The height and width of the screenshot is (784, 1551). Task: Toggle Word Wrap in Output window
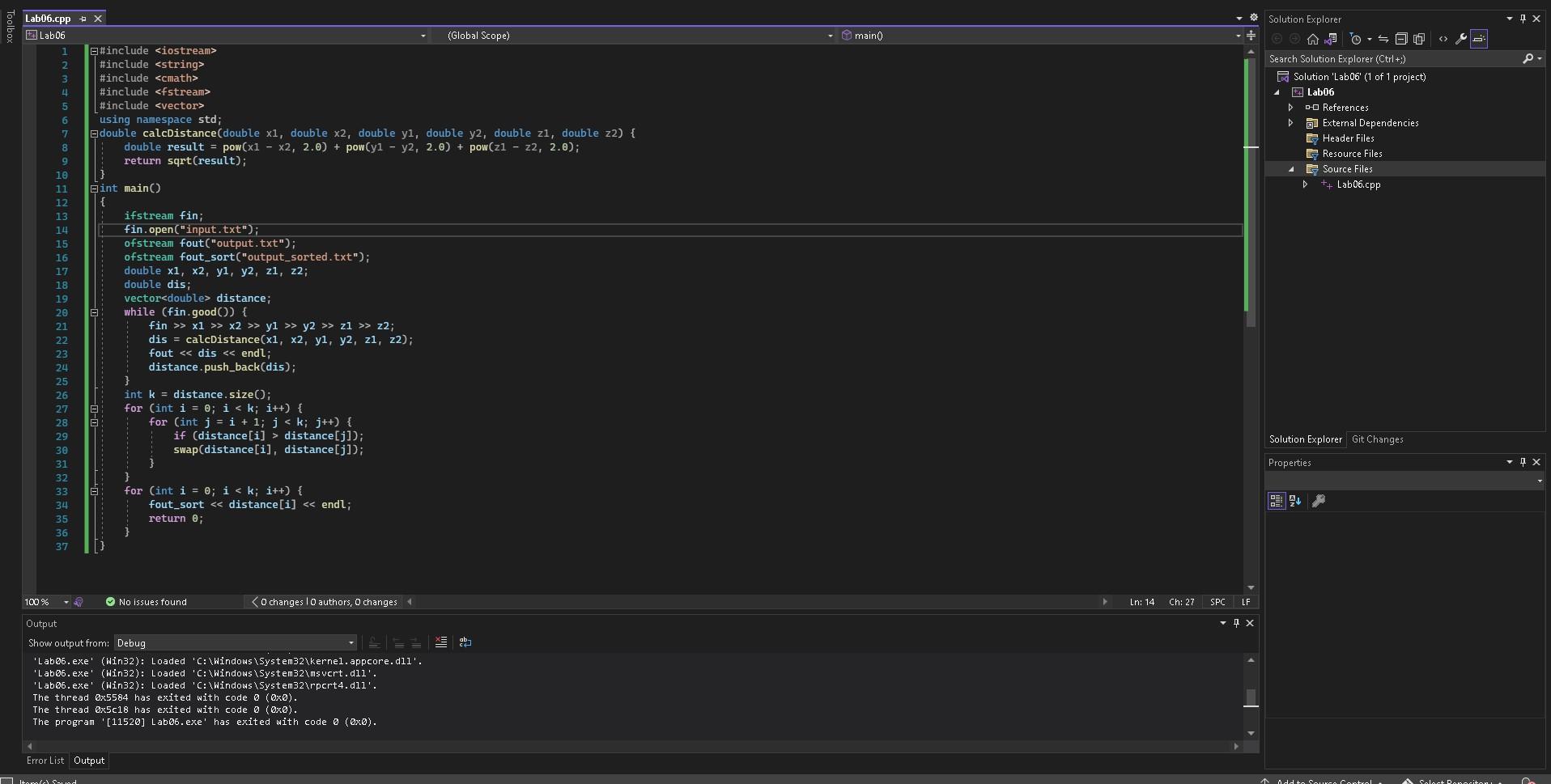[x=465, y=642]
